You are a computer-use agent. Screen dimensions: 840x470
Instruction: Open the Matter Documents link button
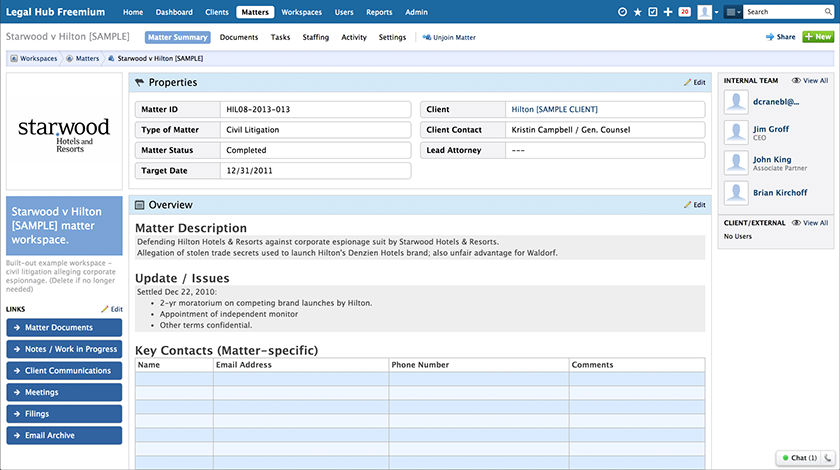tap(64, 328)
